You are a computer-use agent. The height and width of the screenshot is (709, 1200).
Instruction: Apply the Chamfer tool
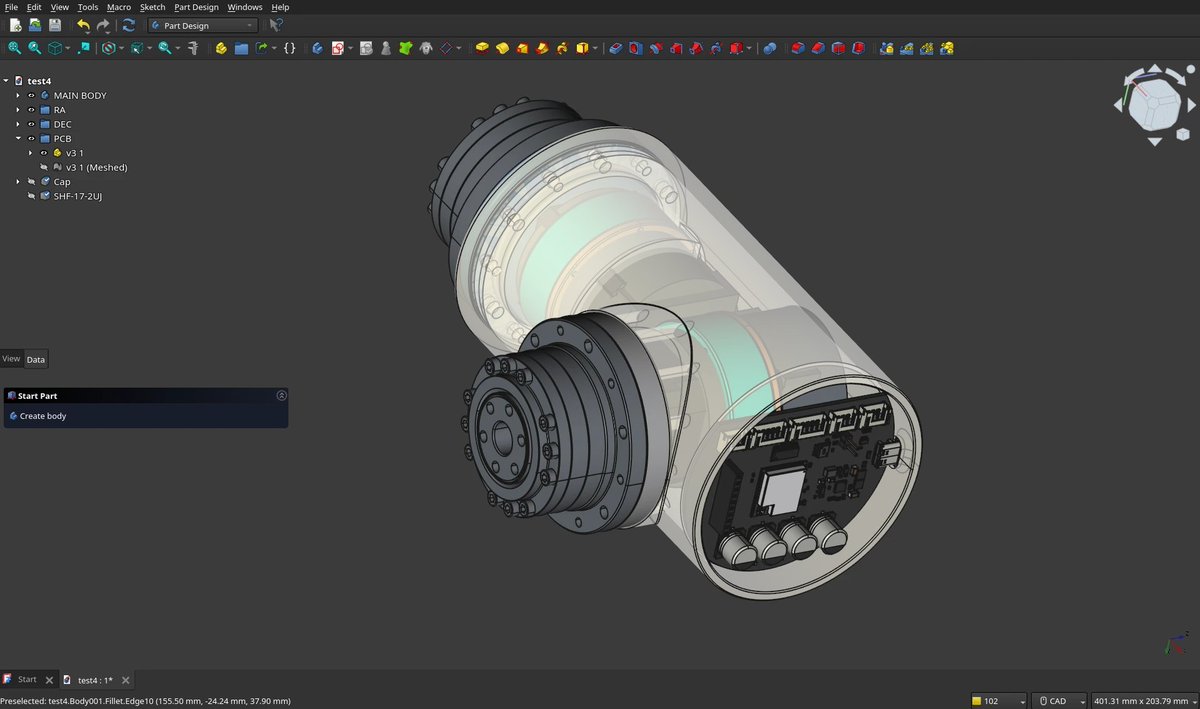[x=817, y=47]
